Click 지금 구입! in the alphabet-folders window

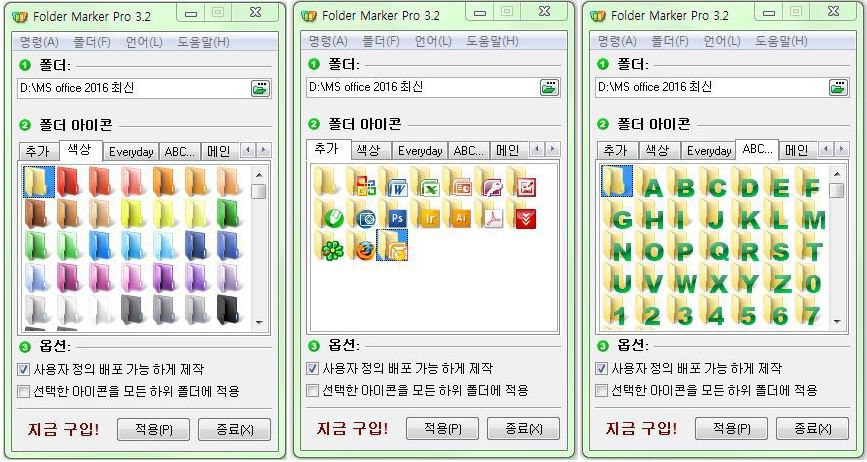(x=641, y=428)
